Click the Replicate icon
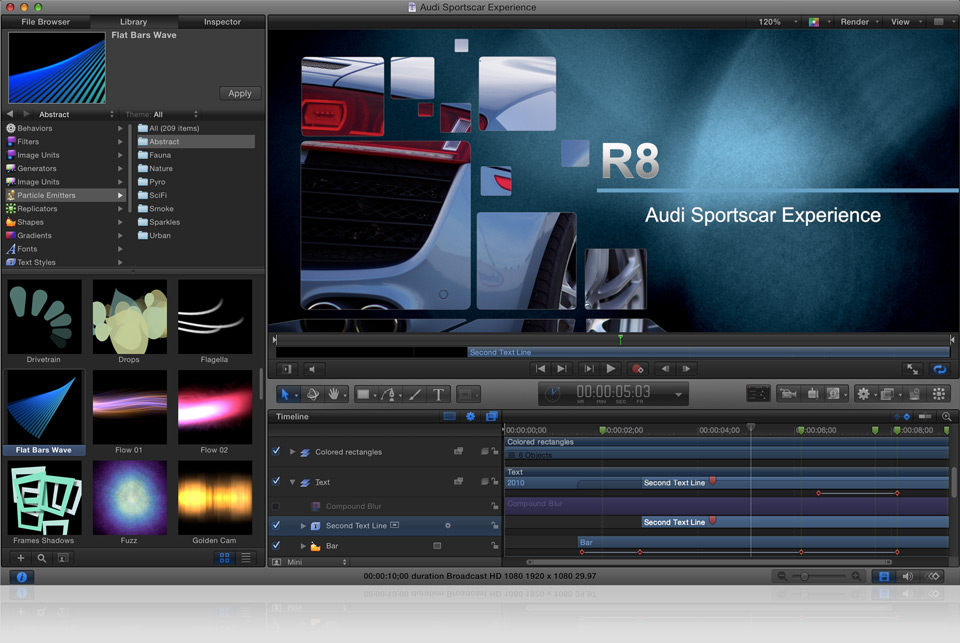 (939, 394)
